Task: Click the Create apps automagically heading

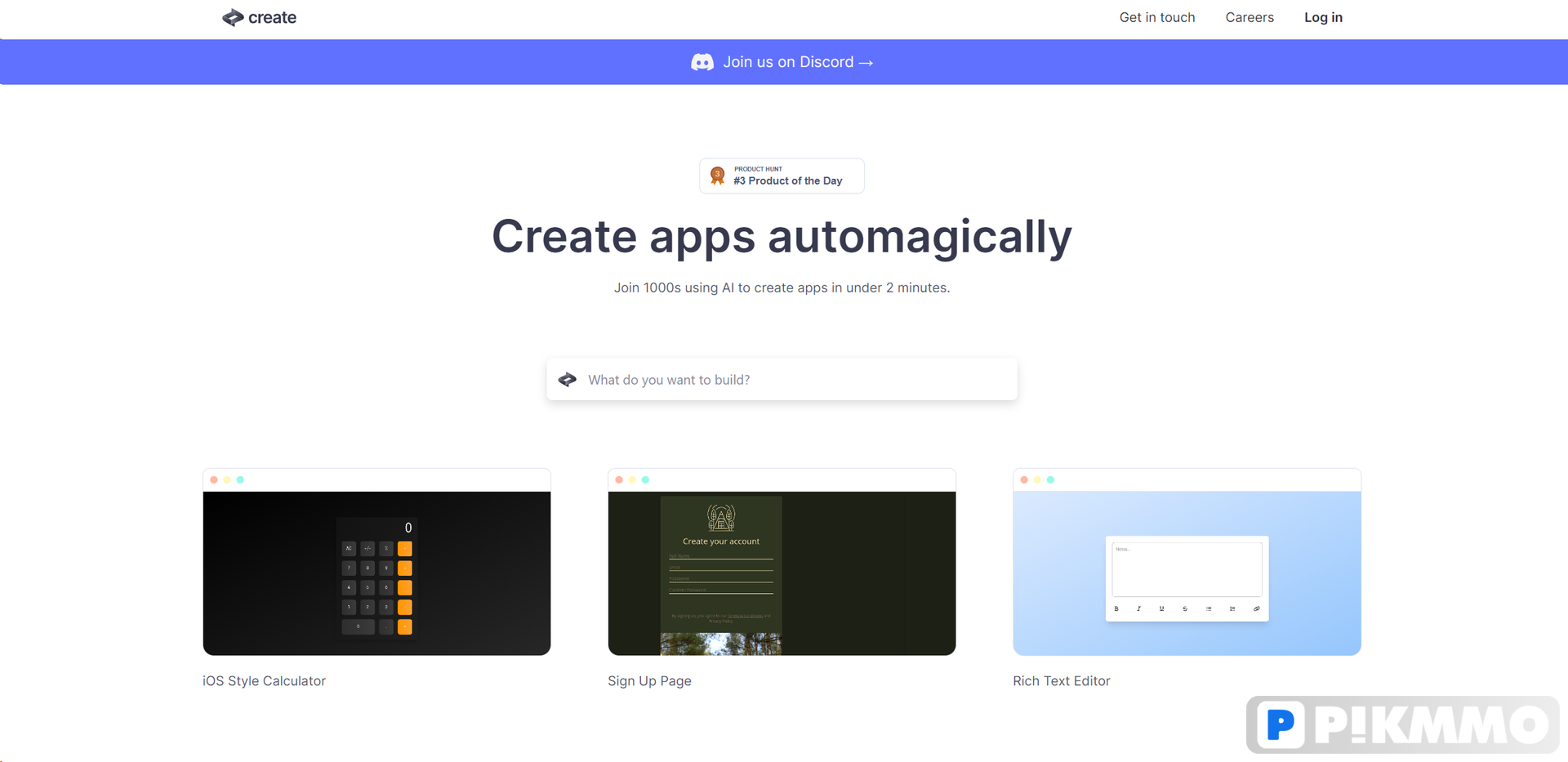Action: pos(782,237)
